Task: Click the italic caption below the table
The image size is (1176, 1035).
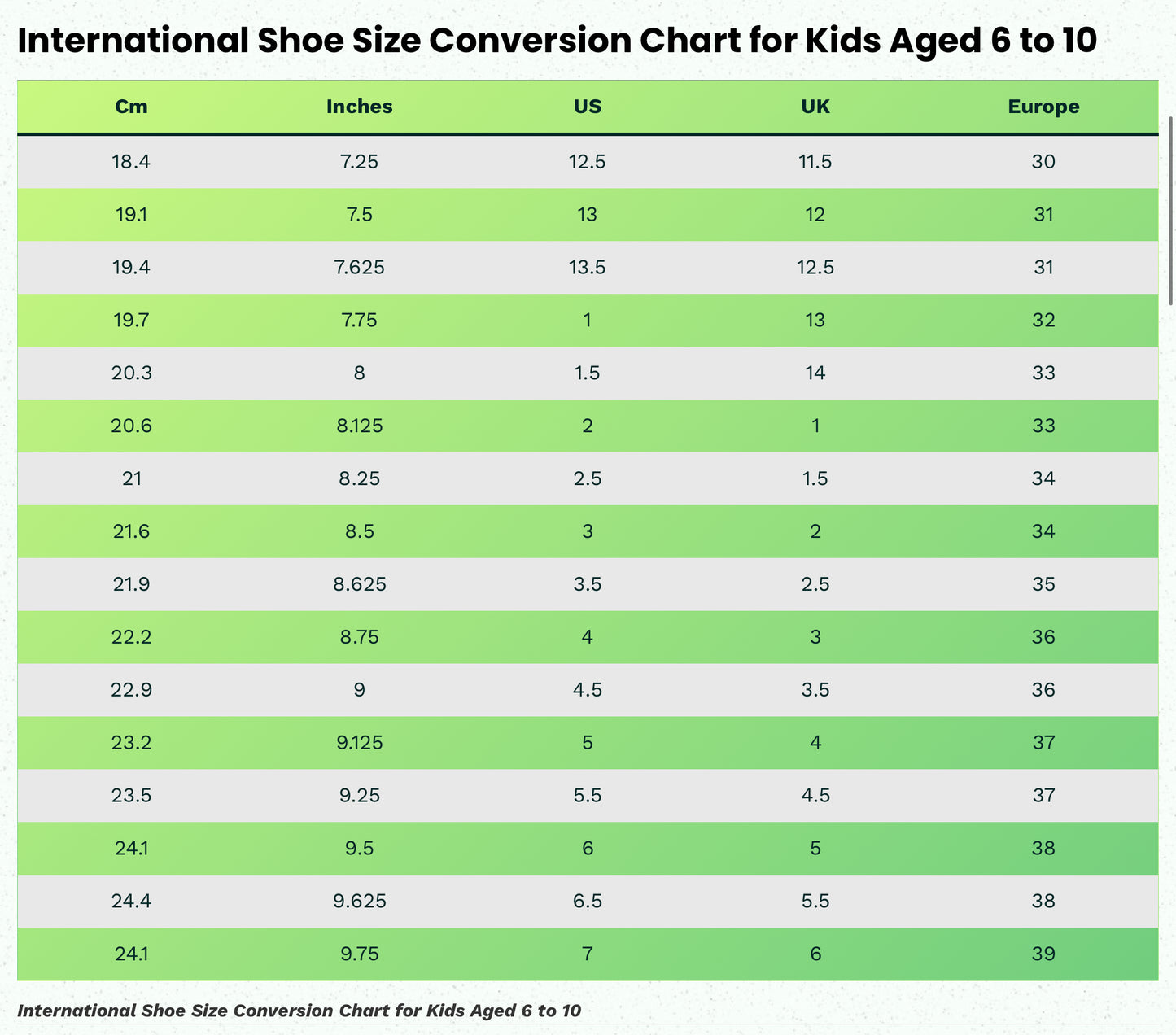Action: (299, 1011)
